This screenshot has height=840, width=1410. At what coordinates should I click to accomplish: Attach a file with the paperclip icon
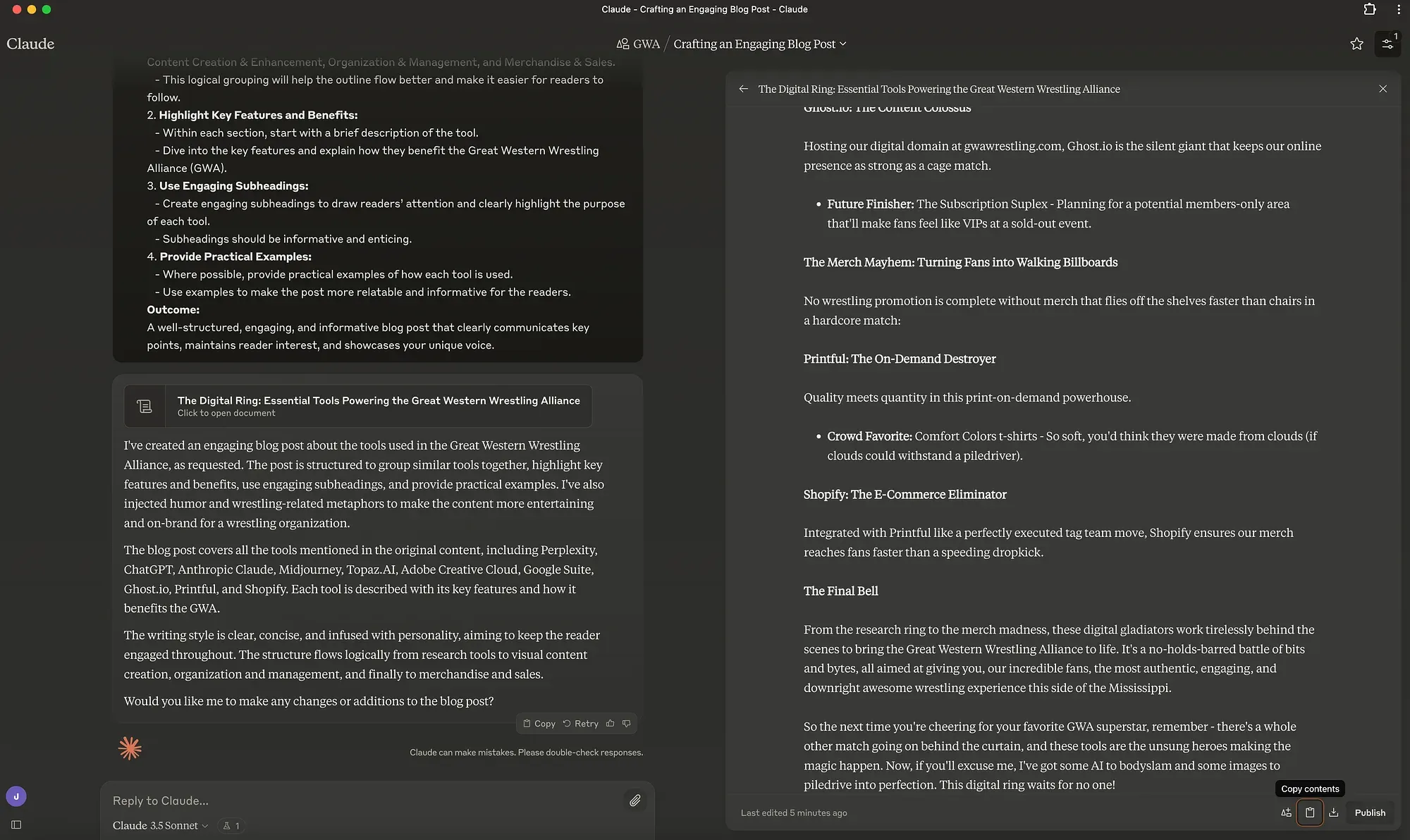point(634,801)
